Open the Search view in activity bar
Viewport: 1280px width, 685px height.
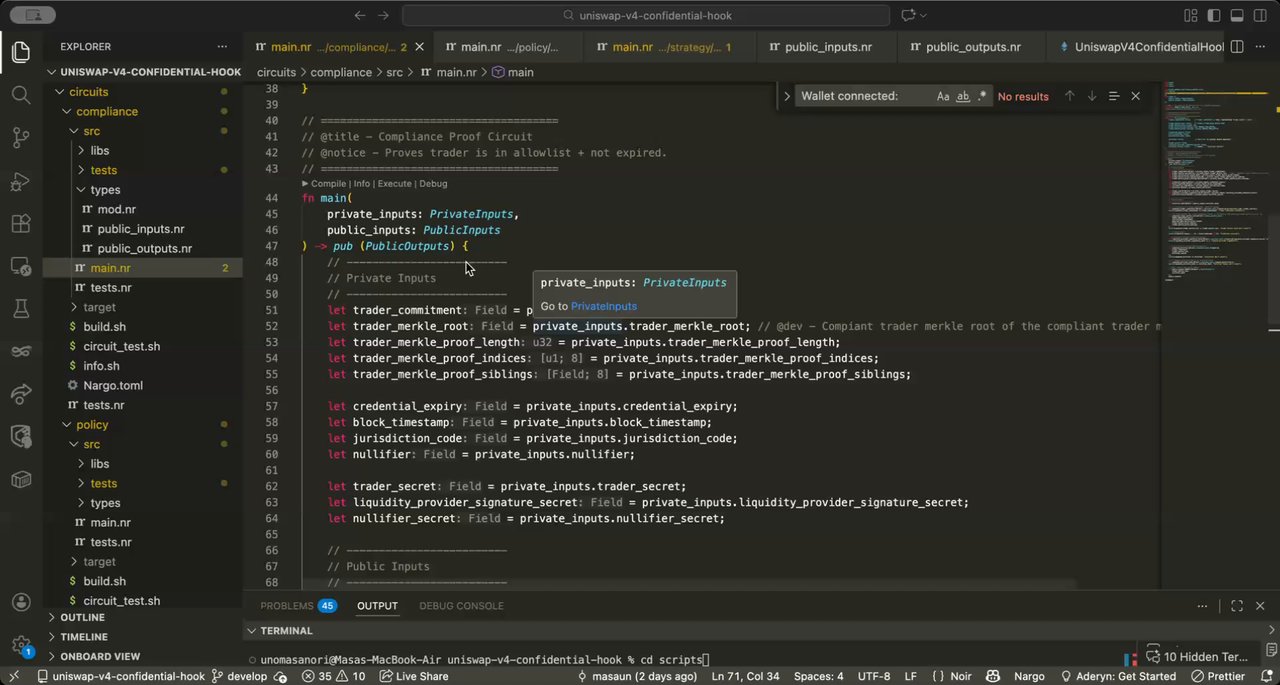click(21, 95)
